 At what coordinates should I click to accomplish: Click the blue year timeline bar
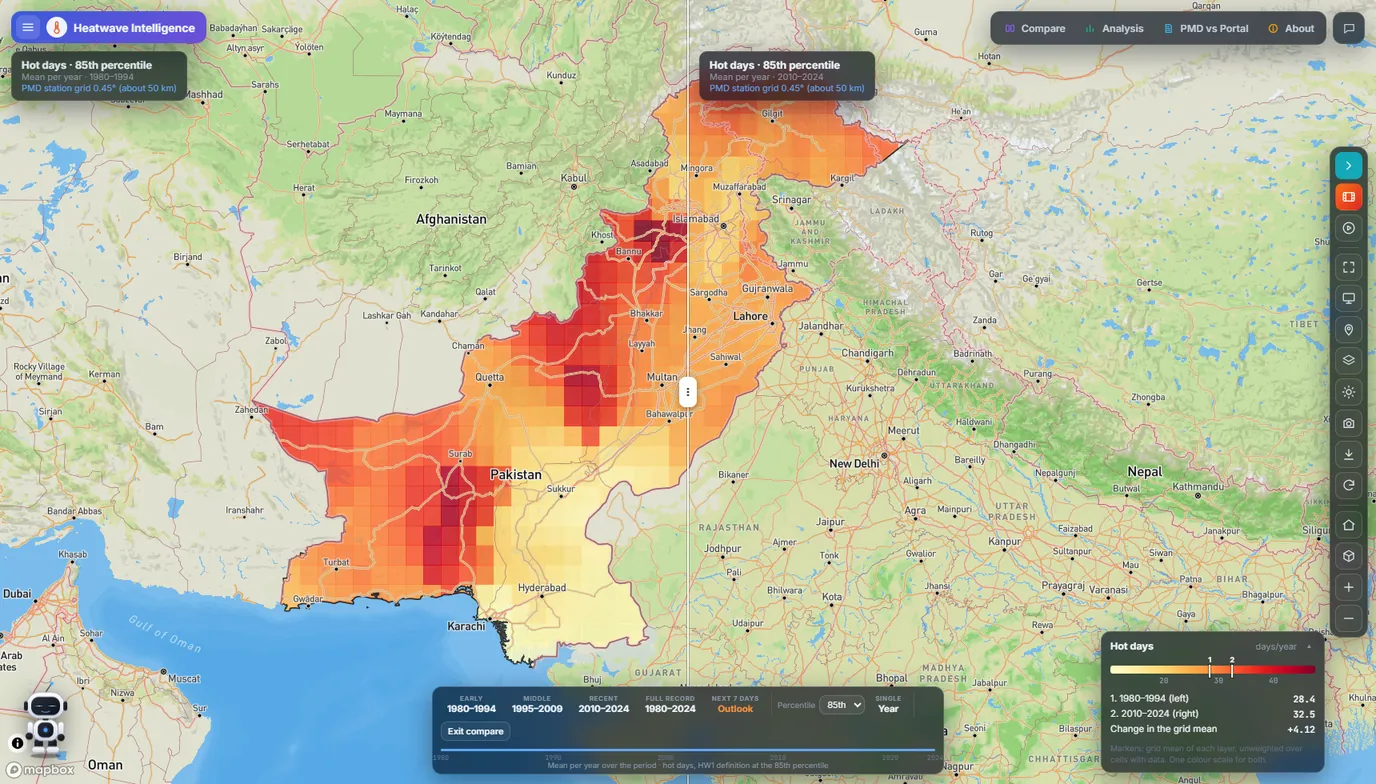(688, 749)
